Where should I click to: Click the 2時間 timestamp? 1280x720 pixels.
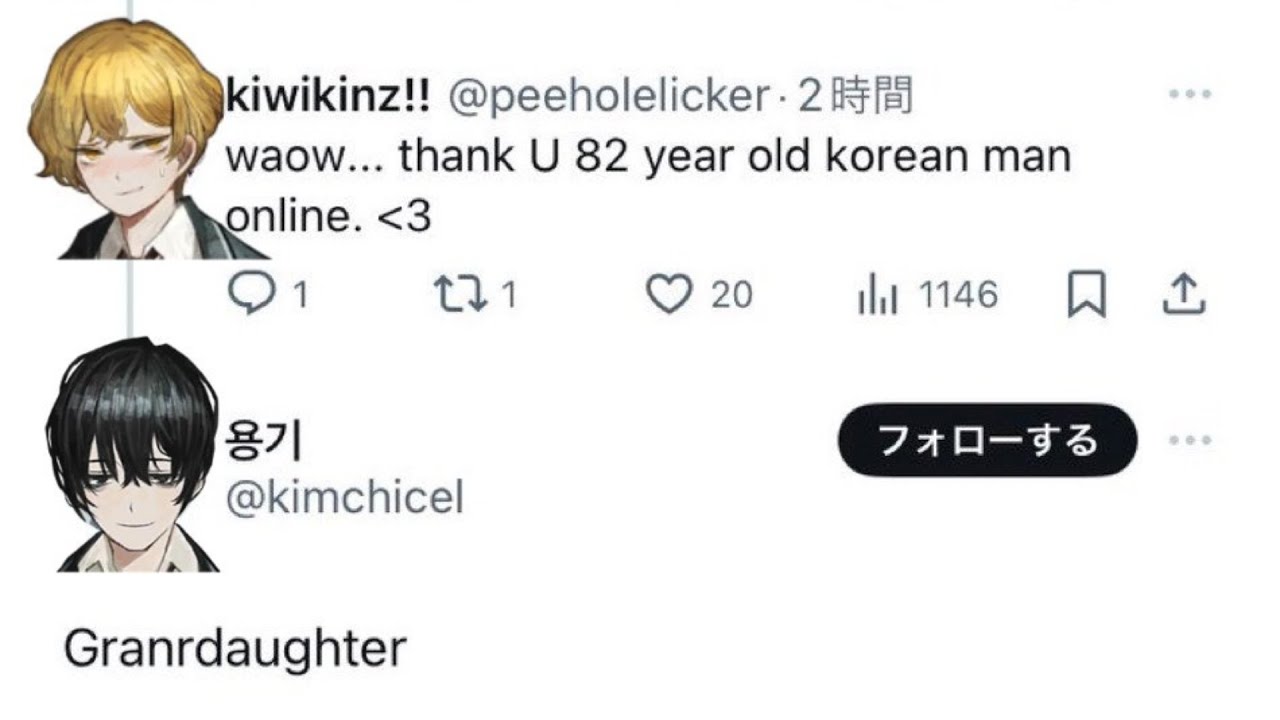858,96
